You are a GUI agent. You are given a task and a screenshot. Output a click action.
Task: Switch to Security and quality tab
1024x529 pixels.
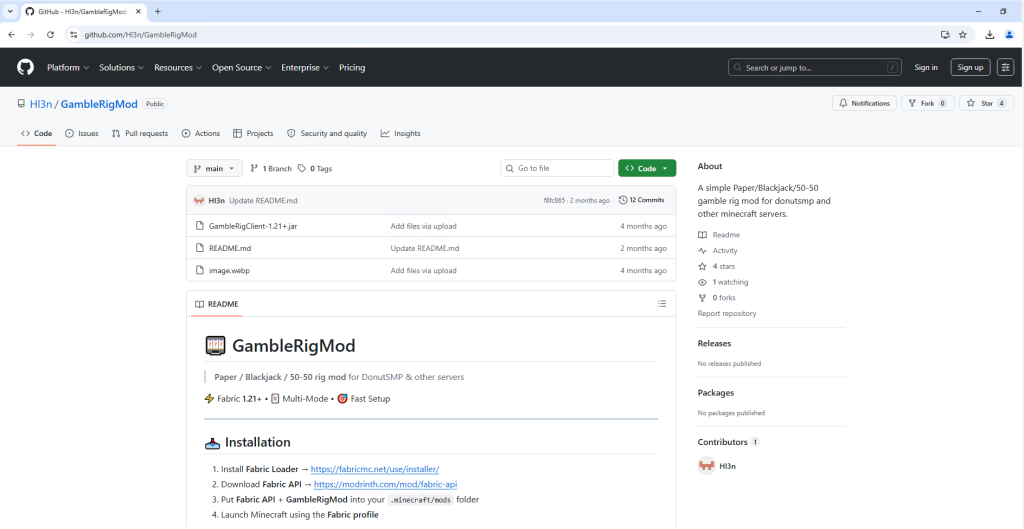tap(327, 133)
